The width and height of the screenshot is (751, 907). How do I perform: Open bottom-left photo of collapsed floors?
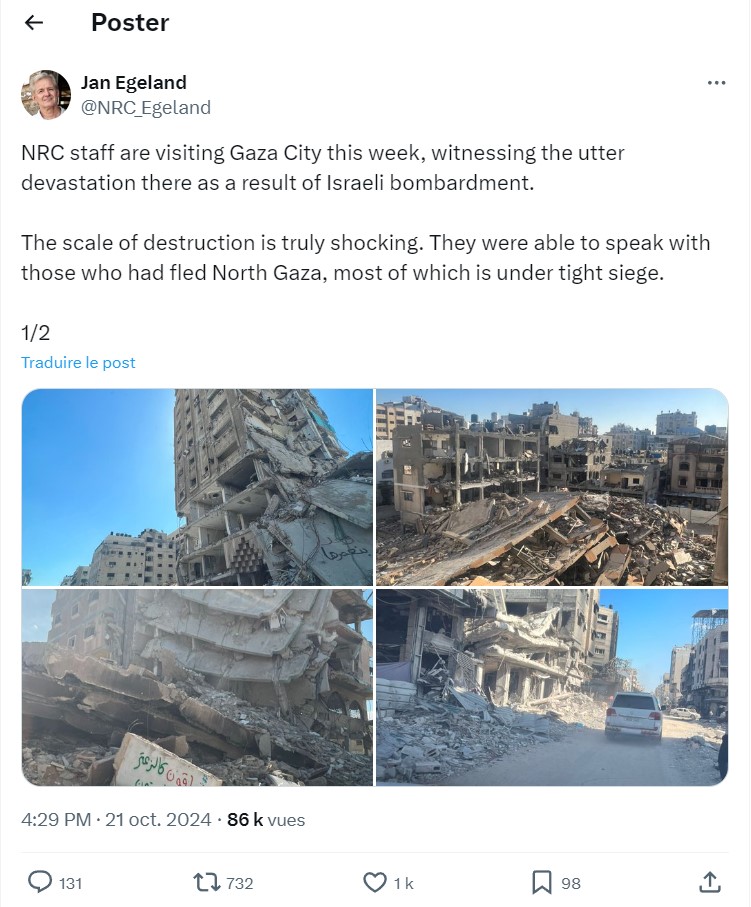point(197,687)
